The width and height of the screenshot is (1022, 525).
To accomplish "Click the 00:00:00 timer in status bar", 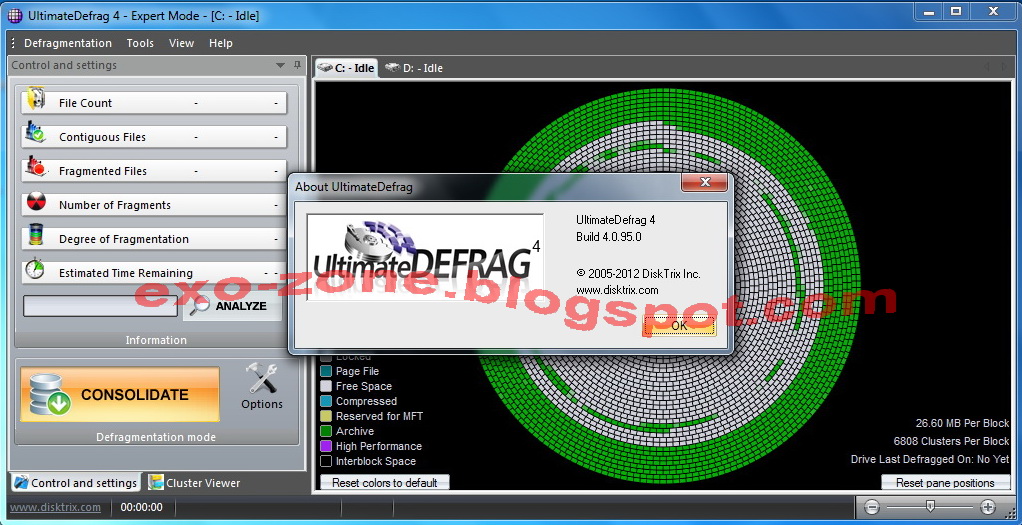I will click(x=141, y=507).
